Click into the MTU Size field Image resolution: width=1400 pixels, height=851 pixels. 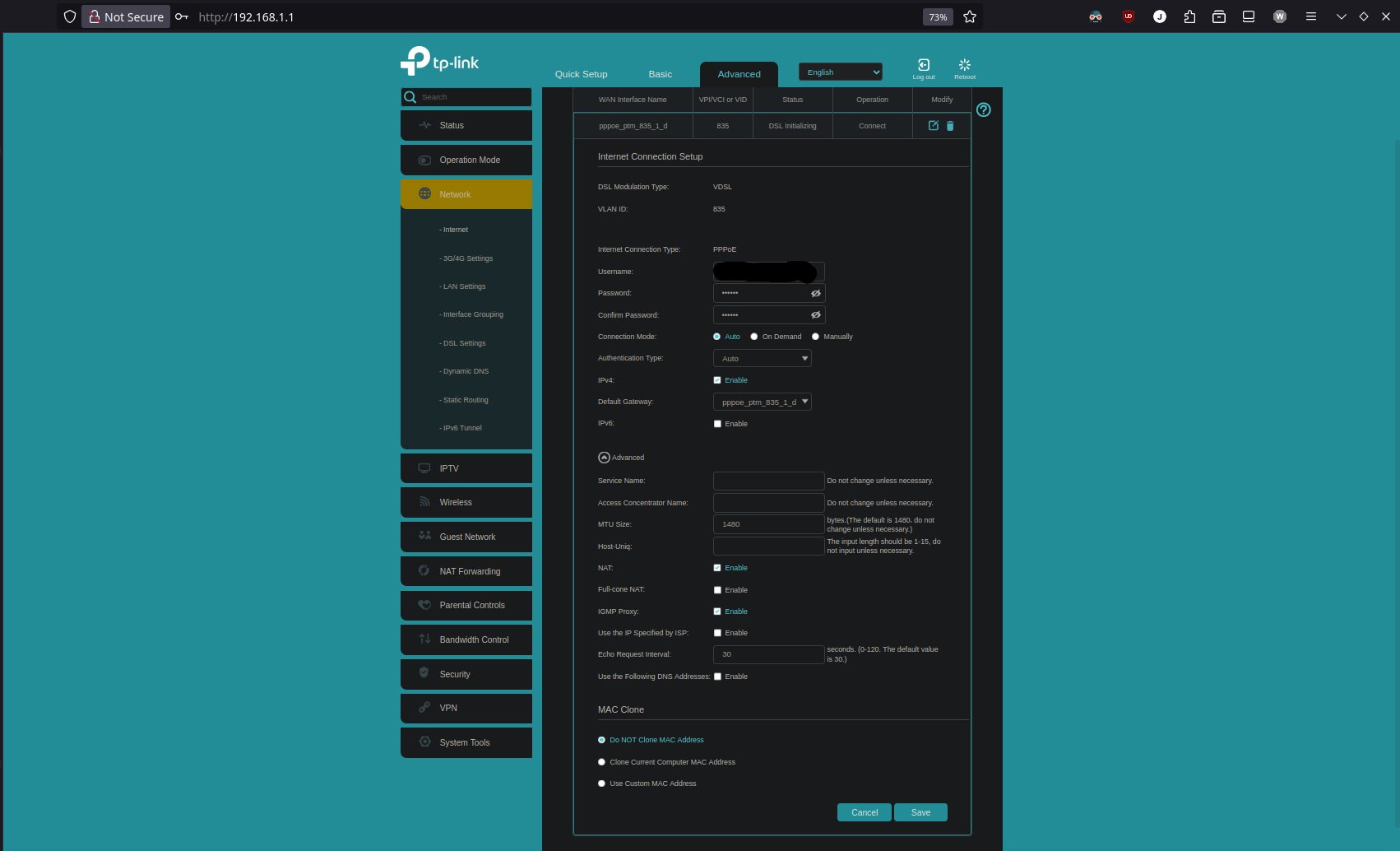(768, 524)
